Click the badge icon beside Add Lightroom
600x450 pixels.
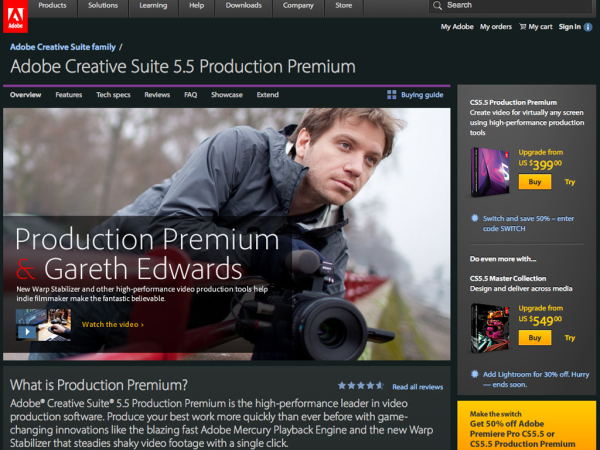474,374
